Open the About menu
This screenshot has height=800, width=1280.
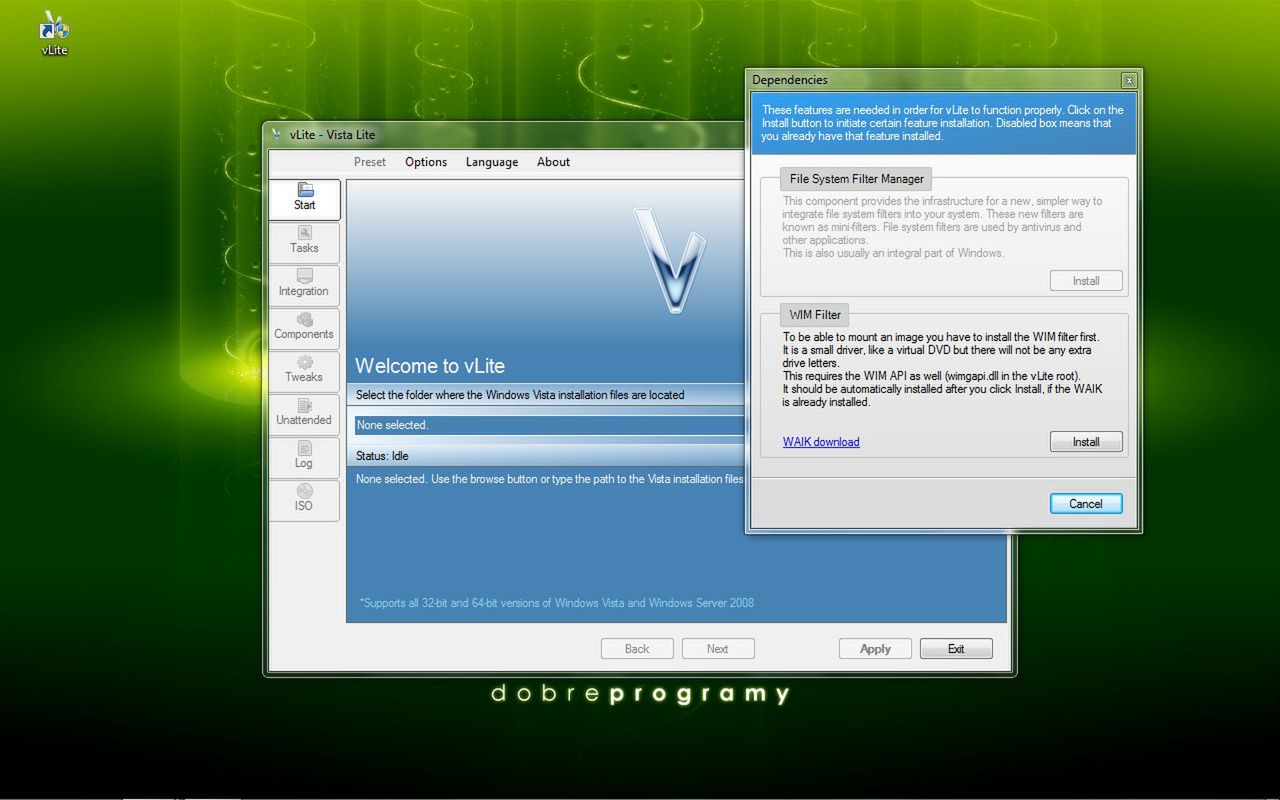(553, 162)
